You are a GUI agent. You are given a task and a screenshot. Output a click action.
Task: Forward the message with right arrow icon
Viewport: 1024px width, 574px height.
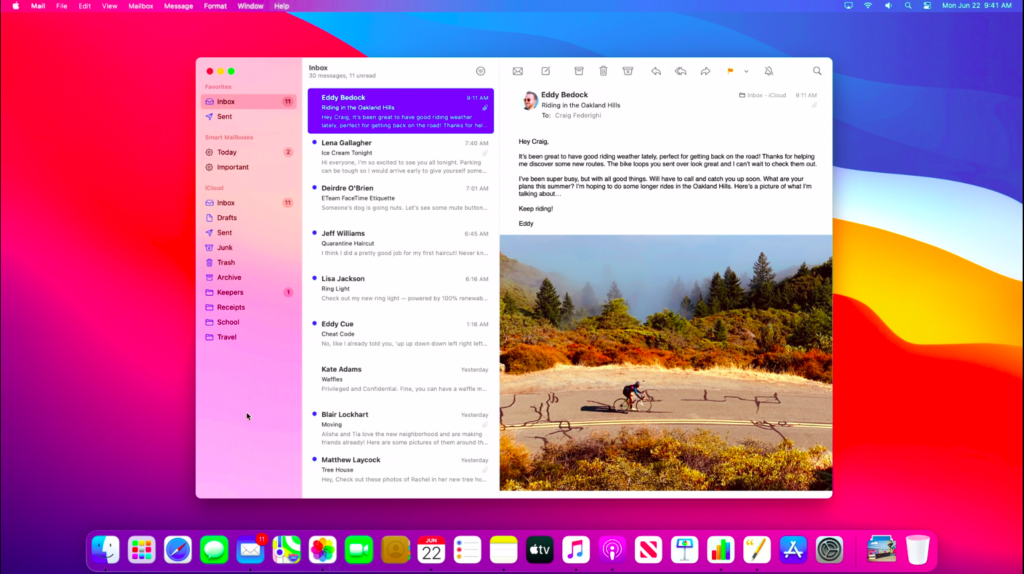[705, 71]
